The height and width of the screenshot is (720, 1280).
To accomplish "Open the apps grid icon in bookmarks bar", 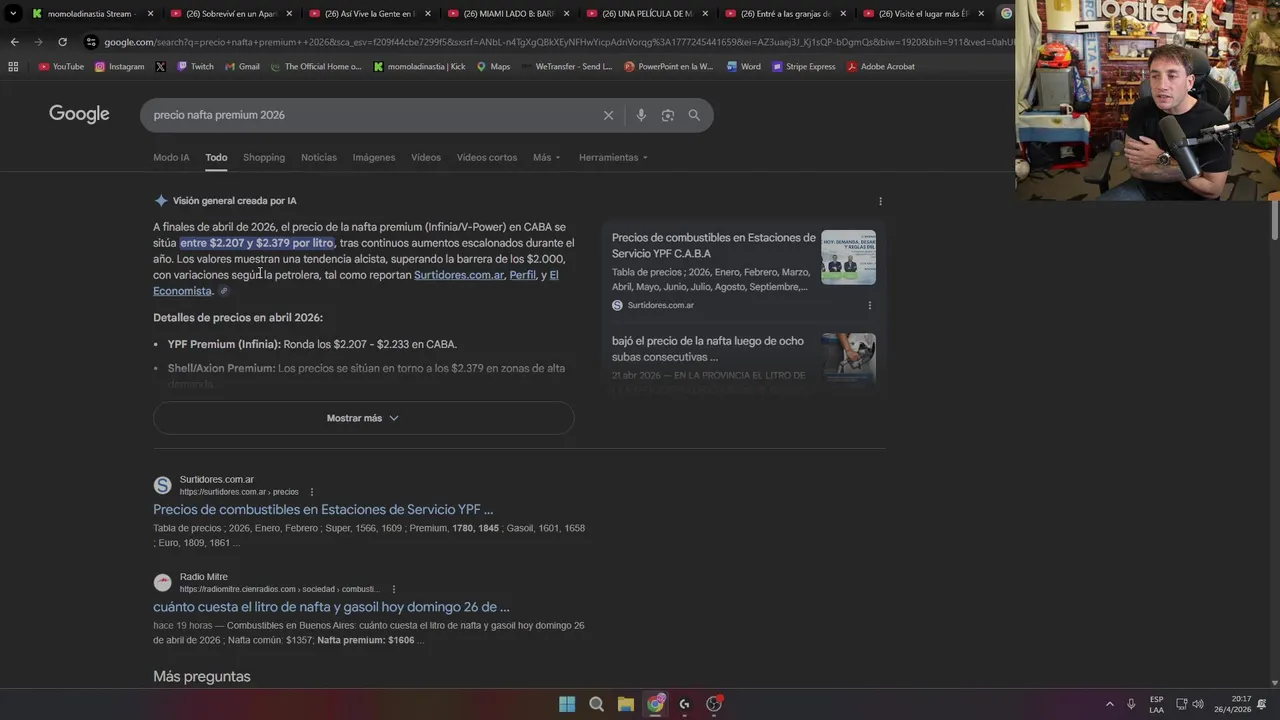I will pos(13,67).
